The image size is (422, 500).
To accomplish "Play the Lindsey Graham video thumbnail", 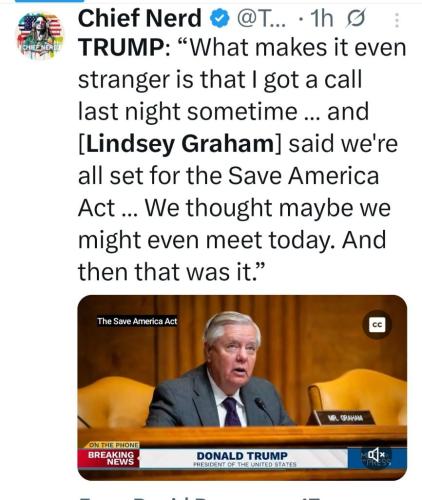I will [242, 387].
